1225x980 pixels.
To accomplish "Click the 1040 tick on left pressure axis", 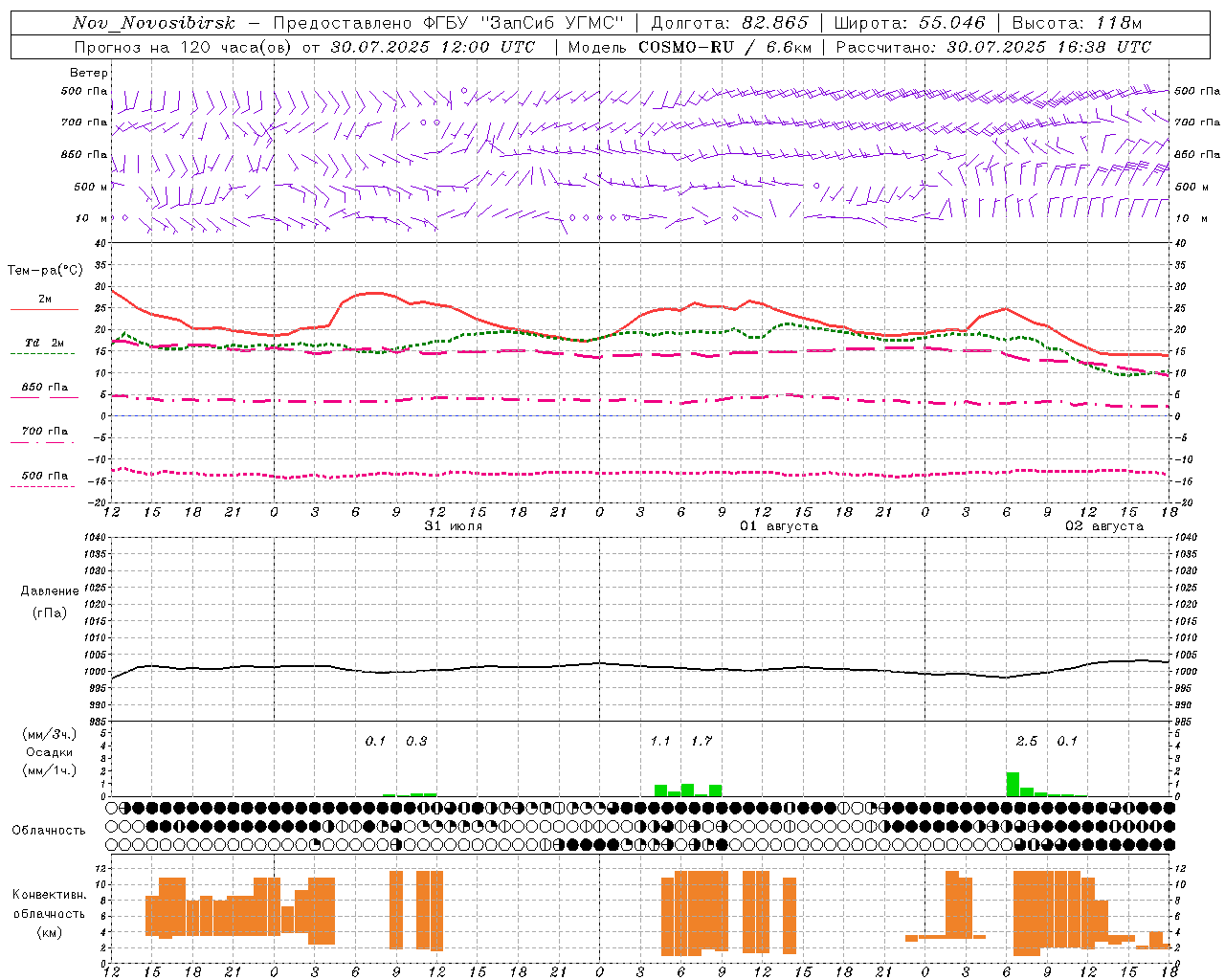I will 96,537.
